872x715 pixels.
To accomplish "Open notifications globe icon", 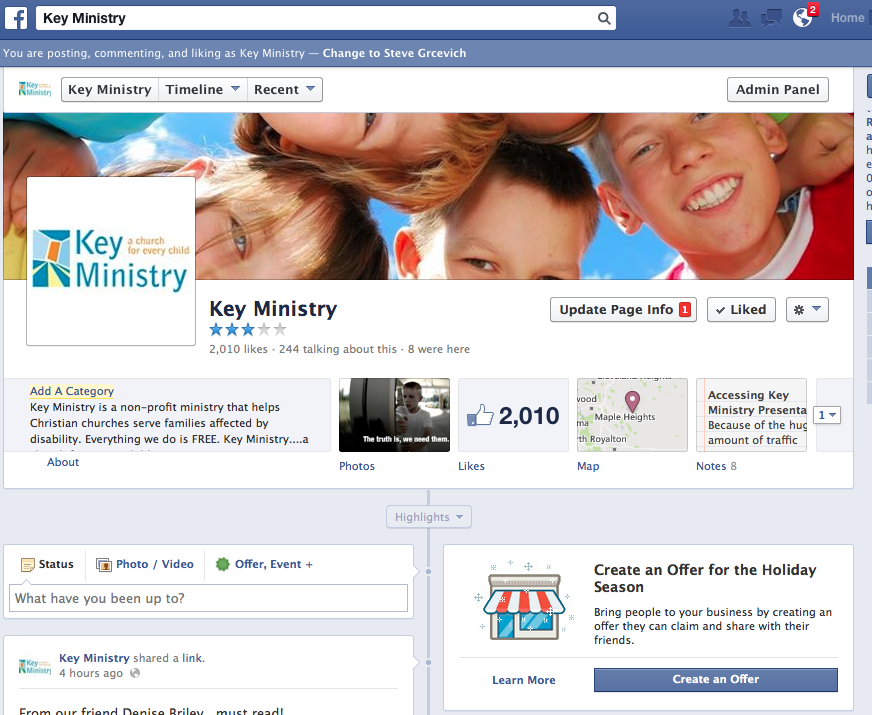I will pos(802,18).
